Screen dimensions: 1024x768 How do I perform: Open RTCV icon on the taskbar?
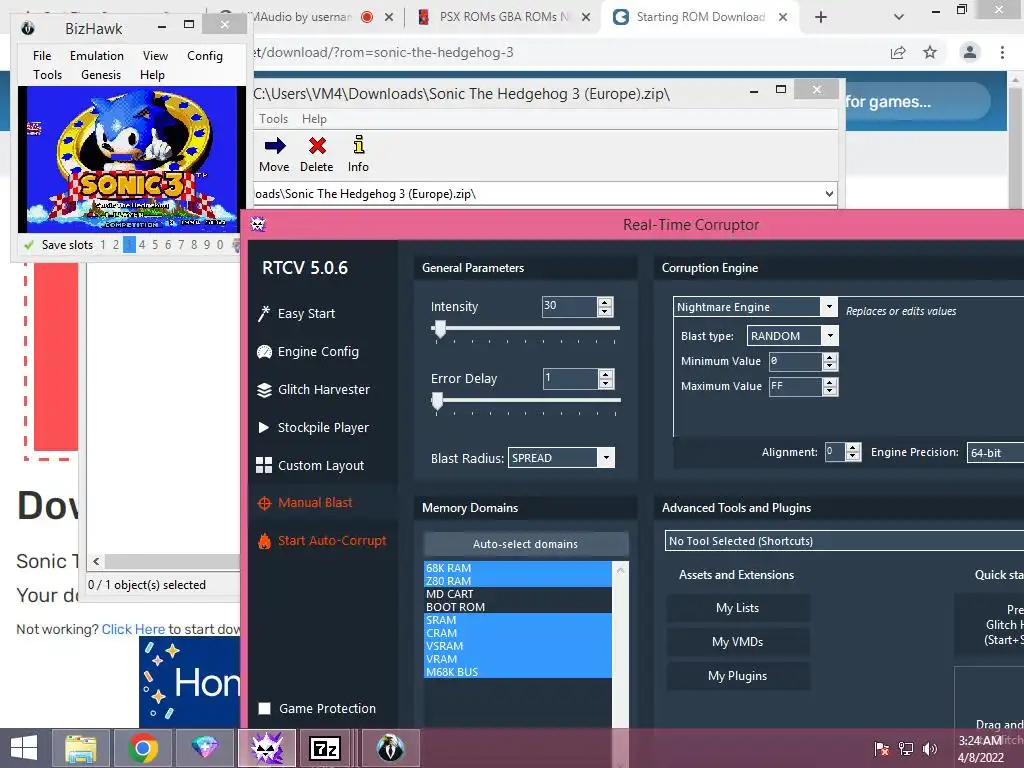pos(267,748)
